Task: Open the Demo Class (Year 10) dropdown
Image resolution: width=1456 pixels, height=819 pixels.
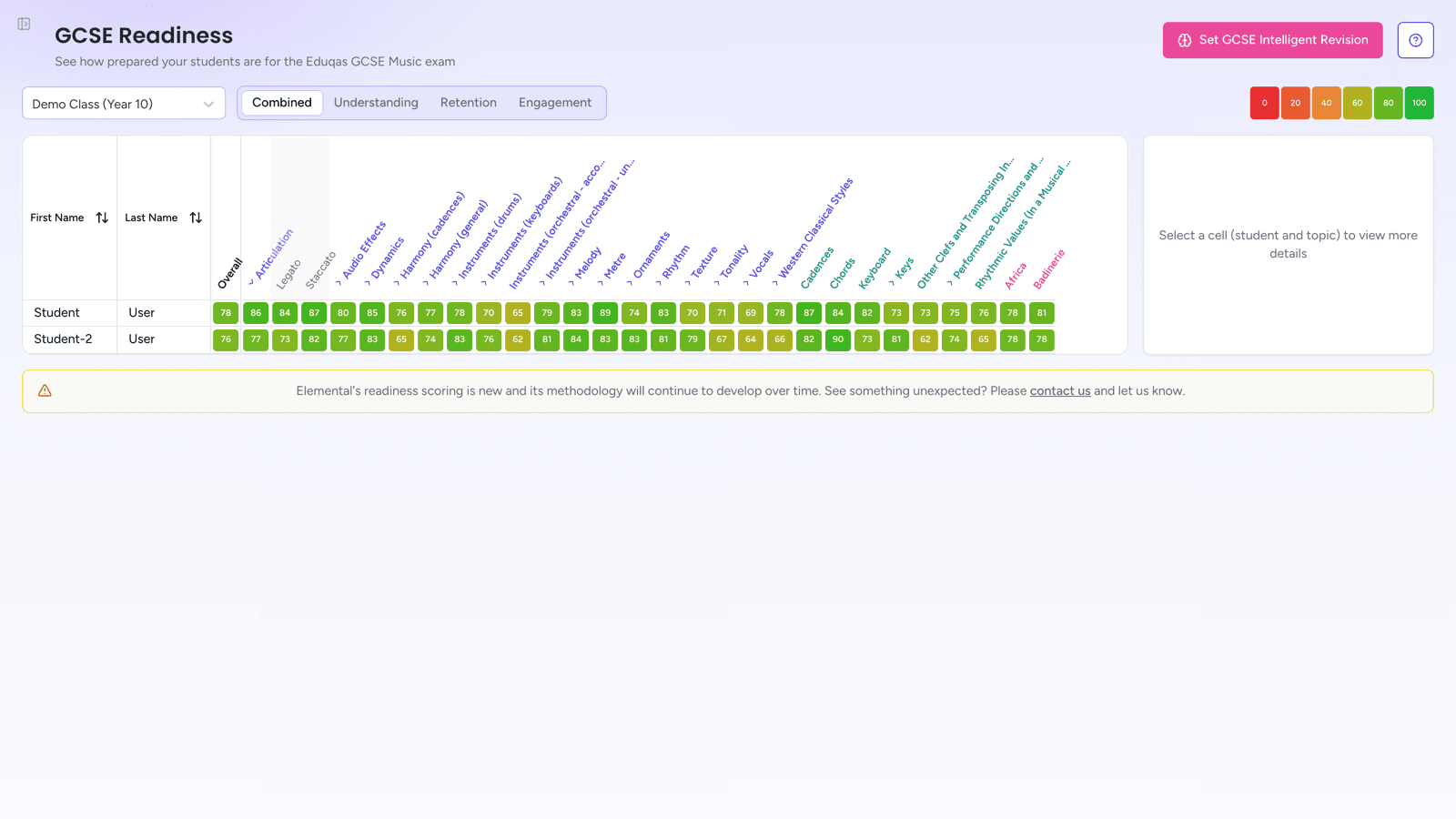Action: (124, 104)
